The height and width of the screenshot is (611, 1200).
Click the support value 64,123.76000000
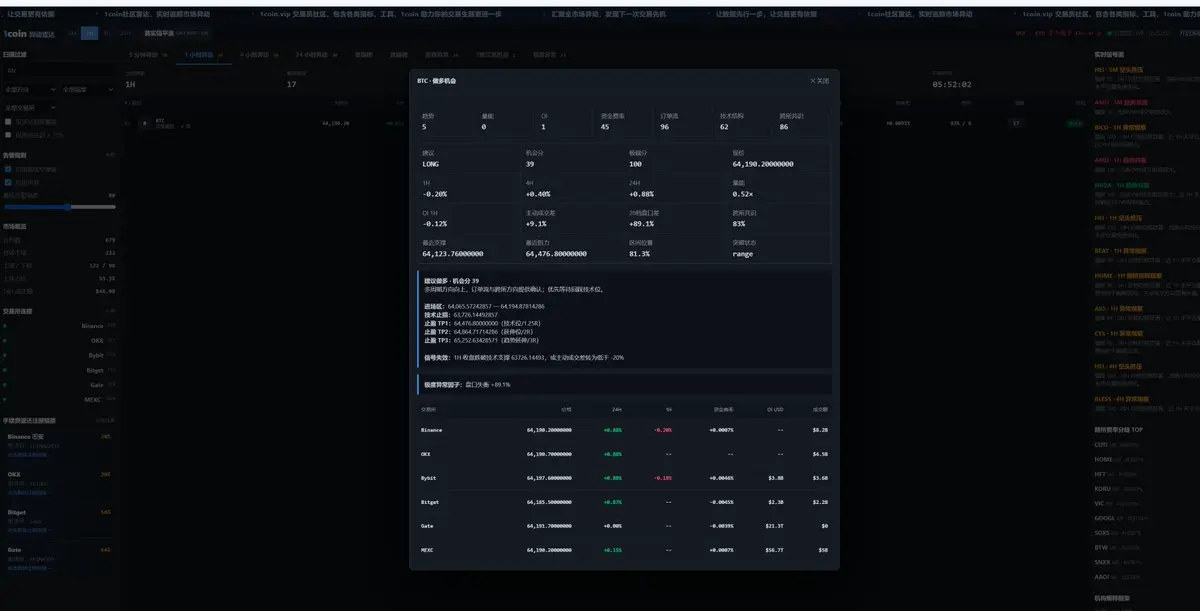tap(452, 254)
